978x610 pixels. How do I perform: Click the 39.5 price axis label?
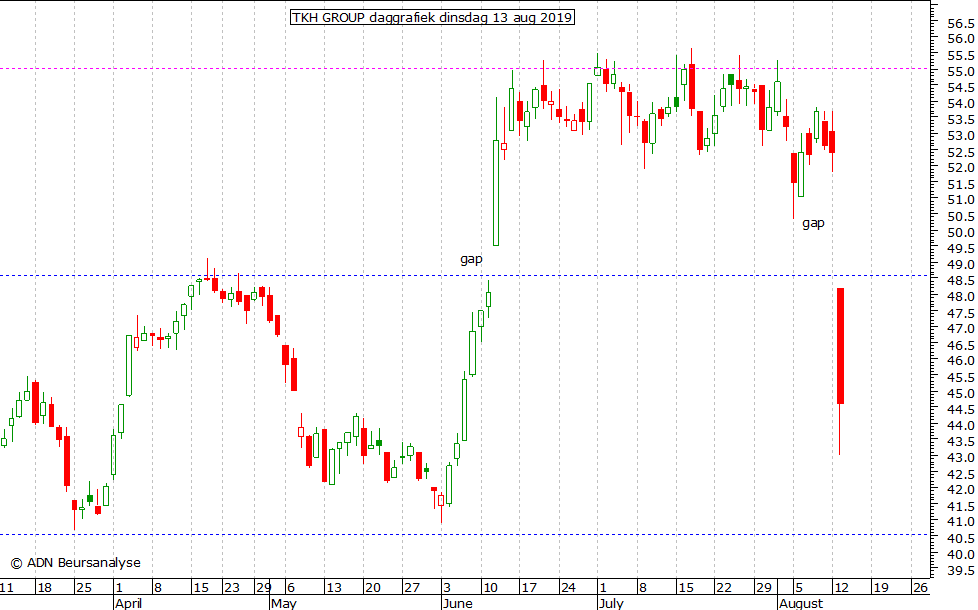(x=961, y=571)
